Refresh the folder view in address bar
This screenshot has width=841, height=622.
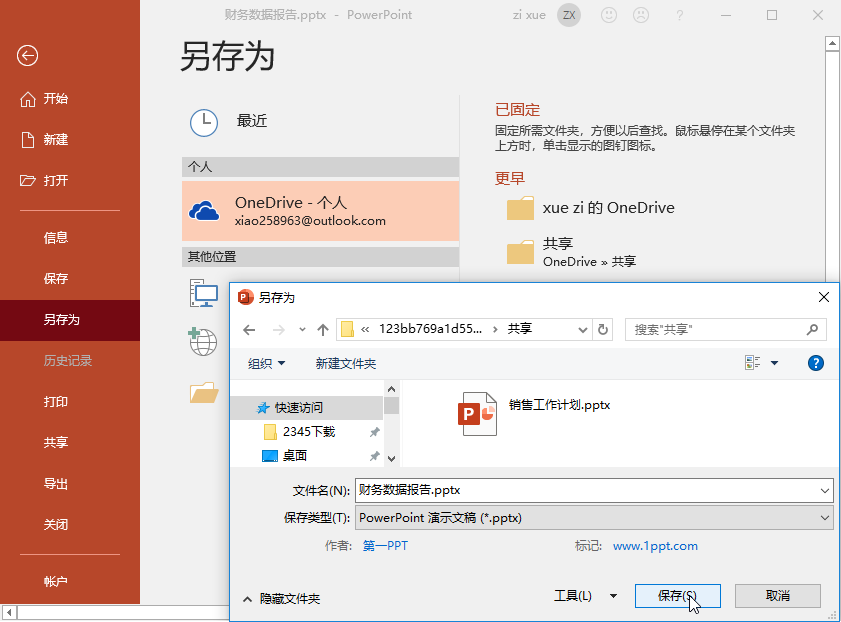(x=603, y=329)
